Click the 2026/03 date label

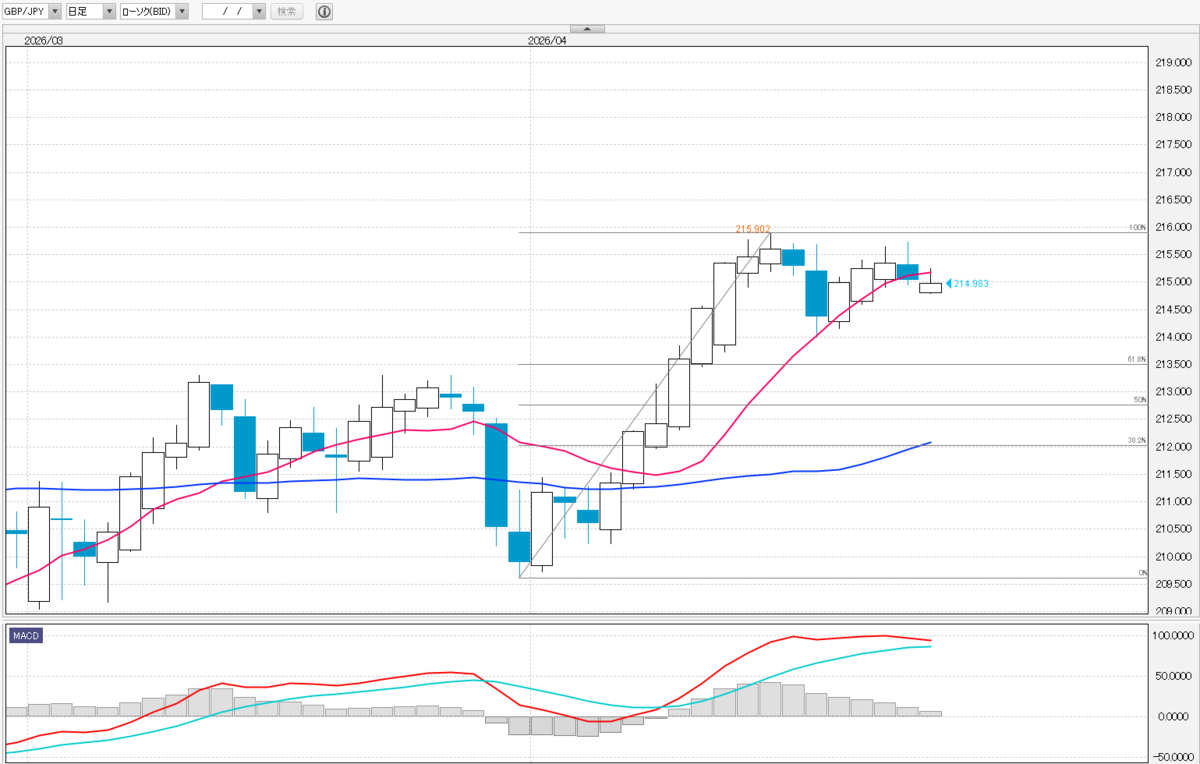[x=43, y=40]
